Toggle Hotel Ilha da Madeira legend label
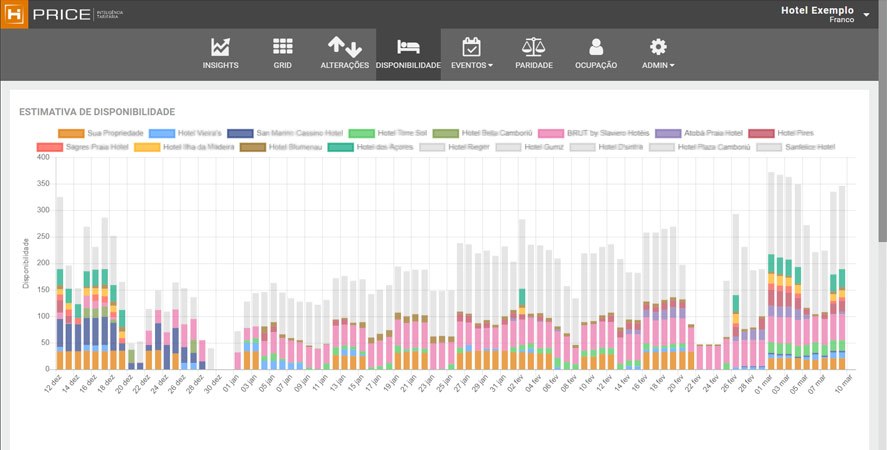Screen dimensions: 887x450 click(x=197, y=147)
